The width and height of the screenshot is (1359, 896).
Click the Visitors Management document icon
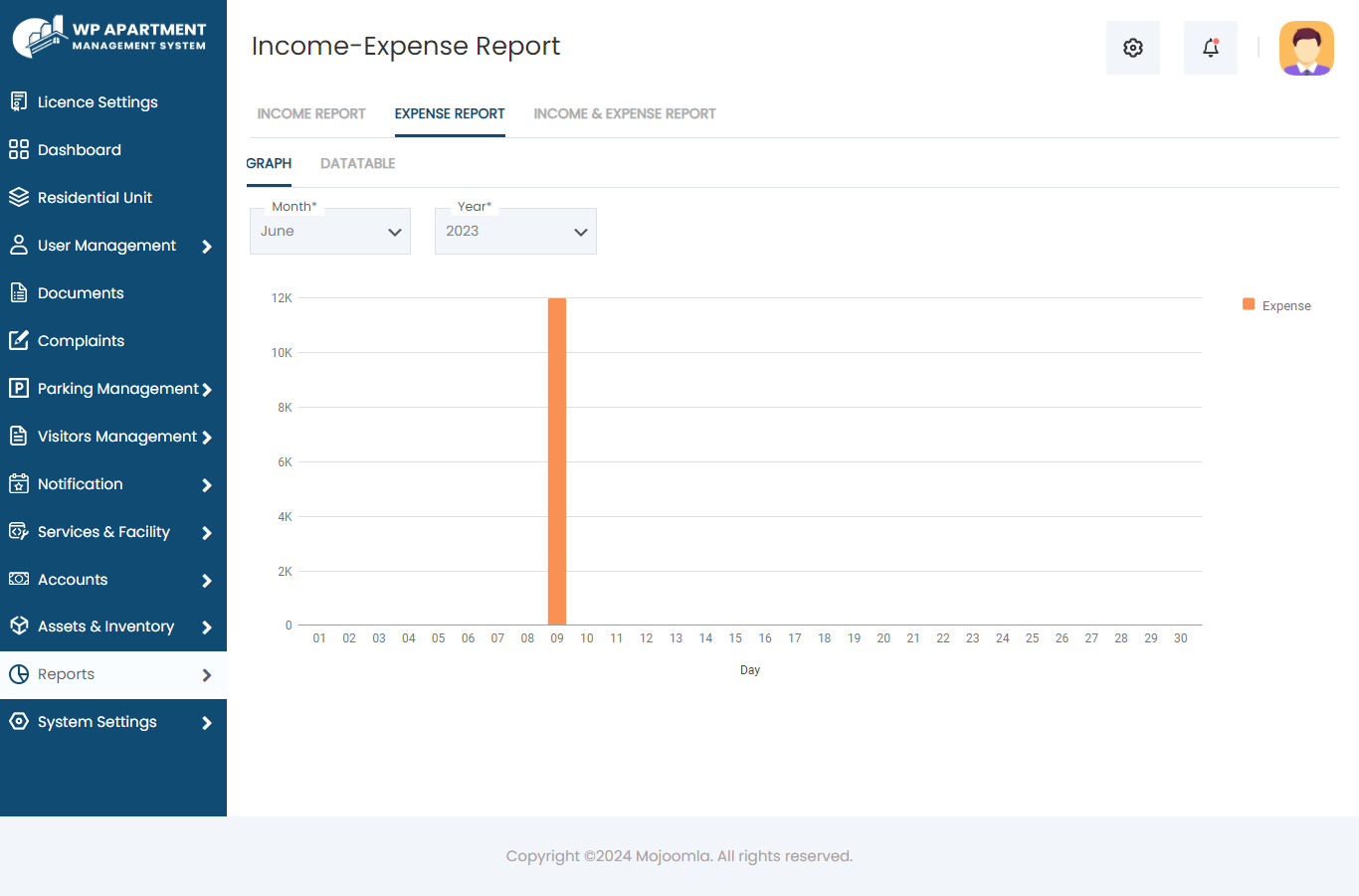18,436
